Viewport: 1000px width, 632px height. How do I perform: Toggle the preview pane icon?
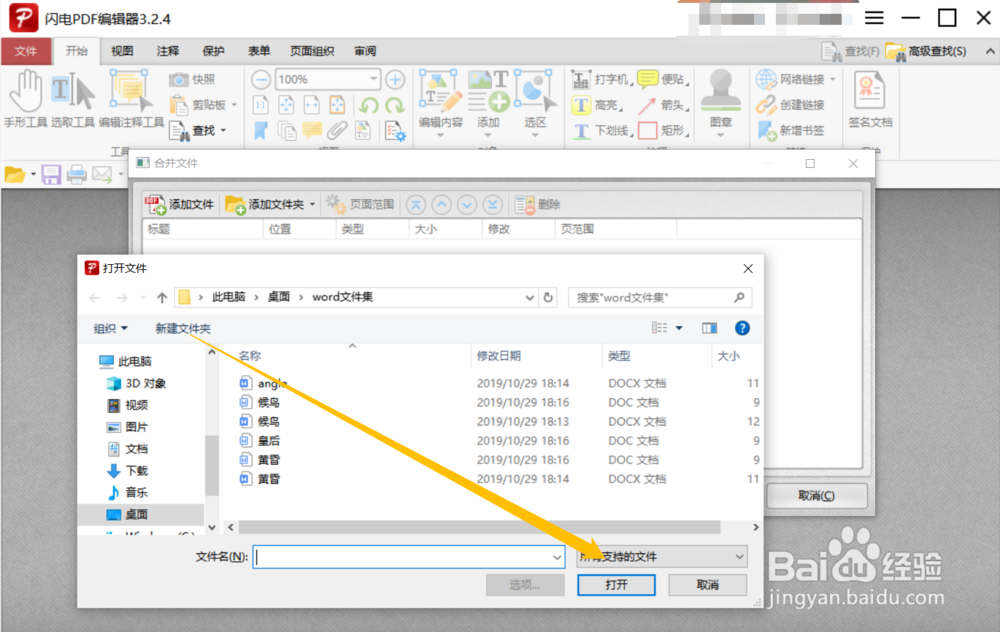709,328
